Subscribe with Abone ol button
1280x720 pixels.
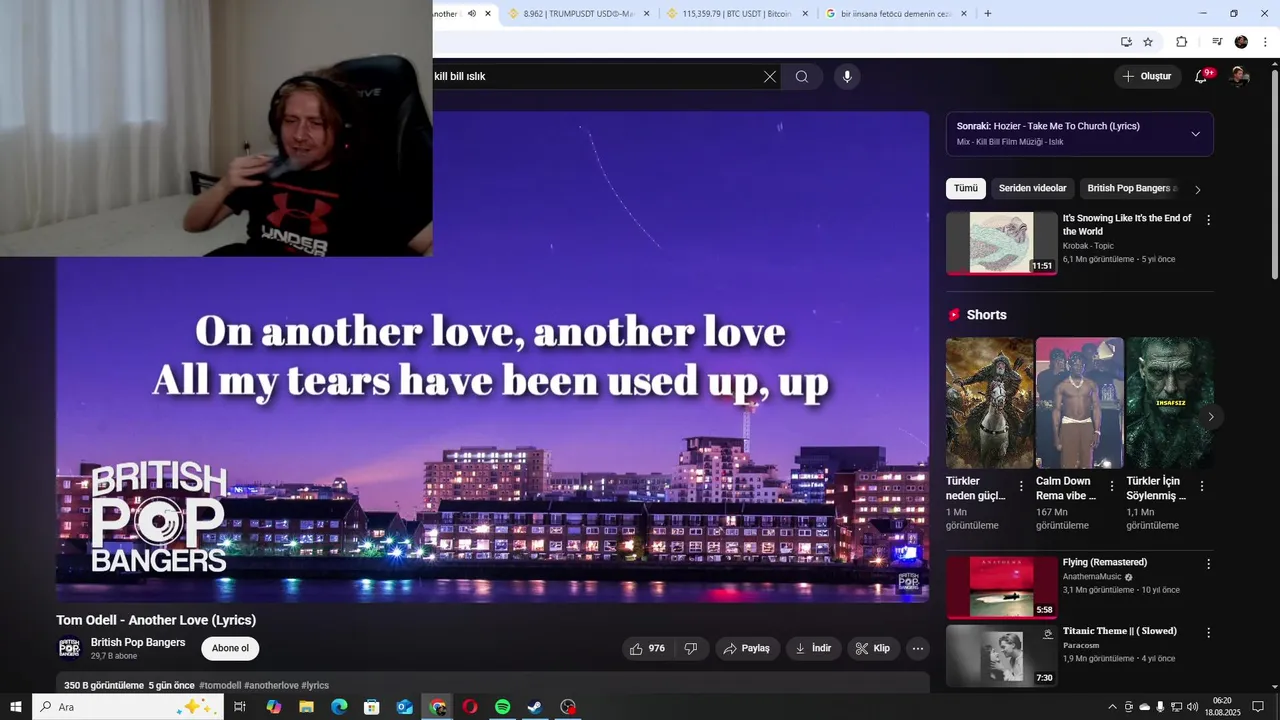coord(230,648)
